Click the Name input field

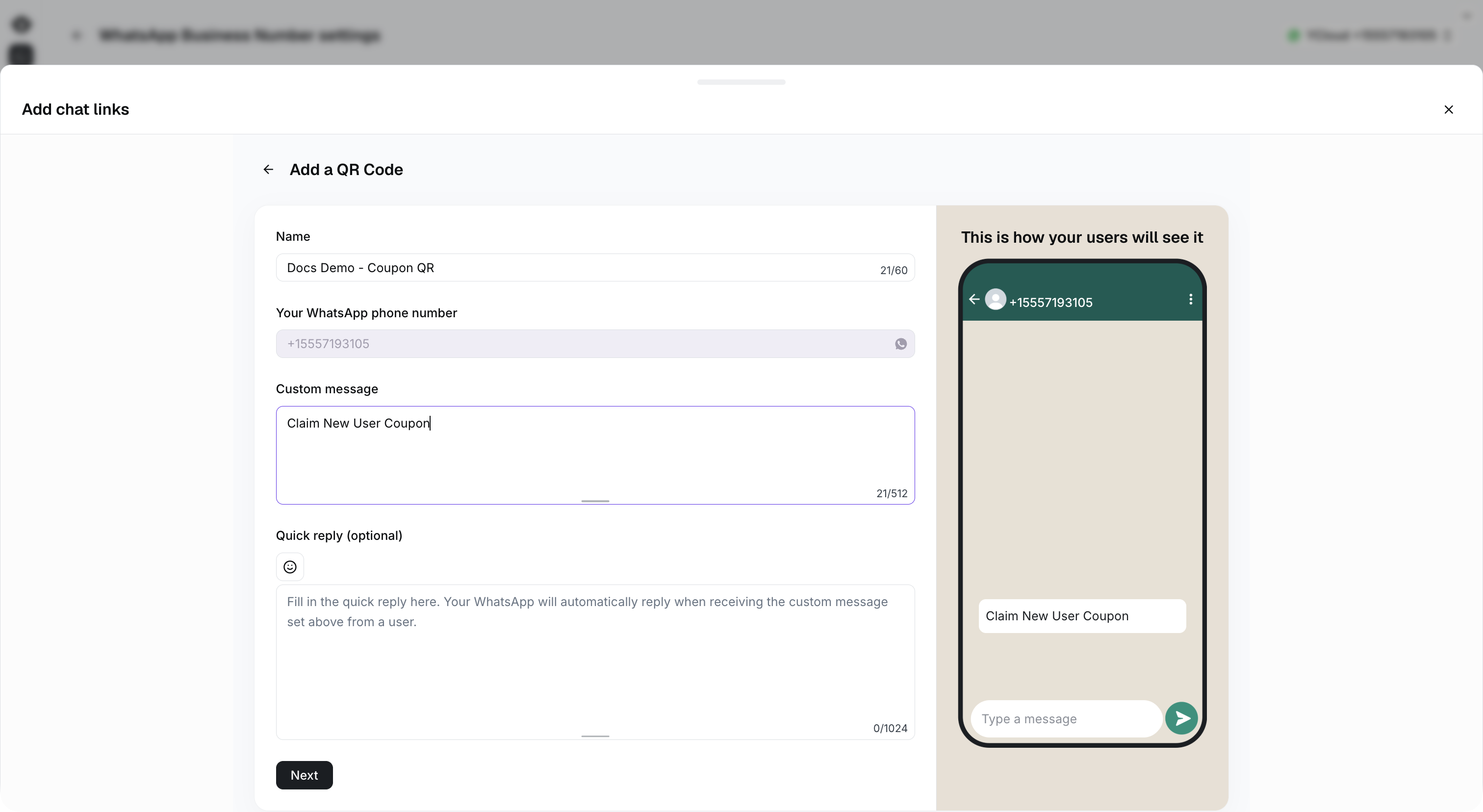pos(595,268)
